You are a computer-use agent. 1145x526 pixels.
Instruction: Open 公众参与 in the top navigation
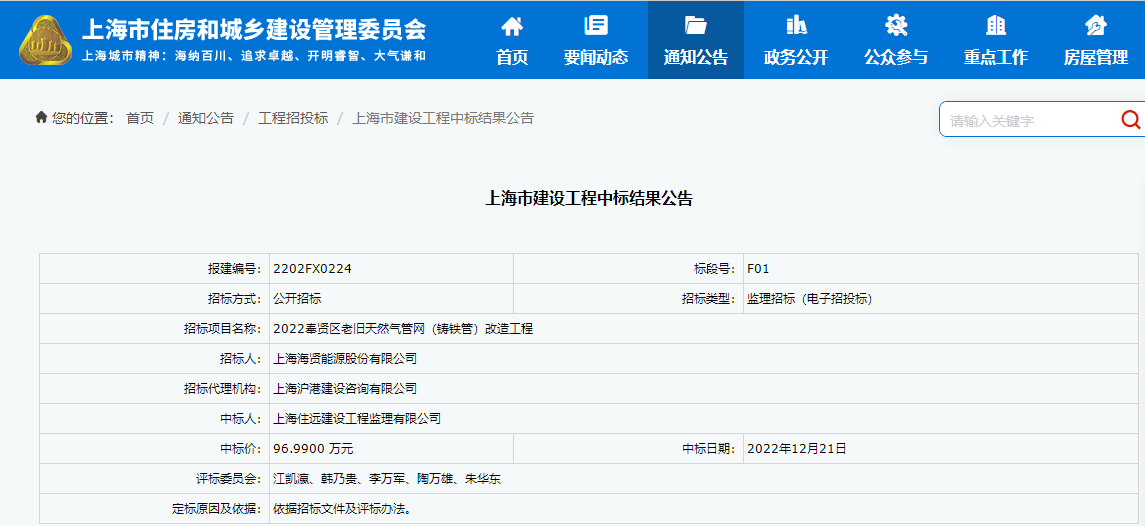[x=896, y=57]
